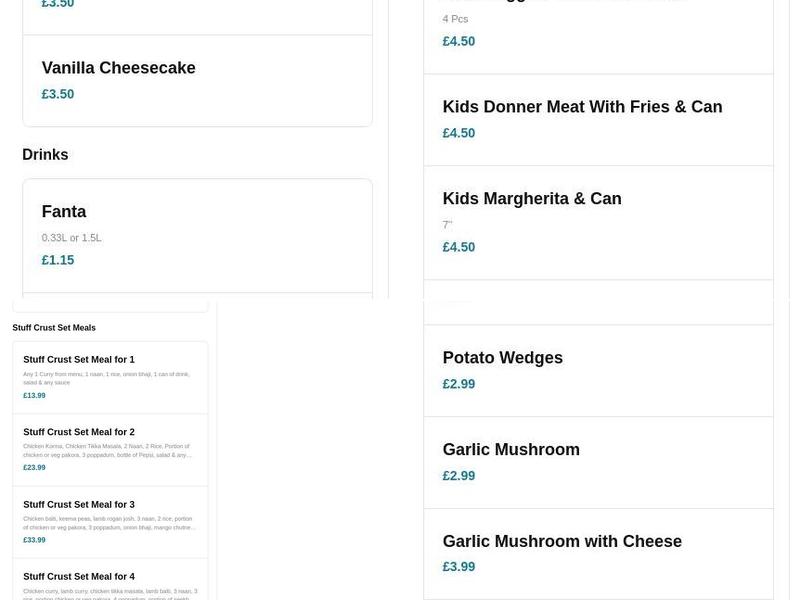The width and height of the screenshot is (800, 600).
Task: Click the £33.99 set meal price
Action: 34,539
